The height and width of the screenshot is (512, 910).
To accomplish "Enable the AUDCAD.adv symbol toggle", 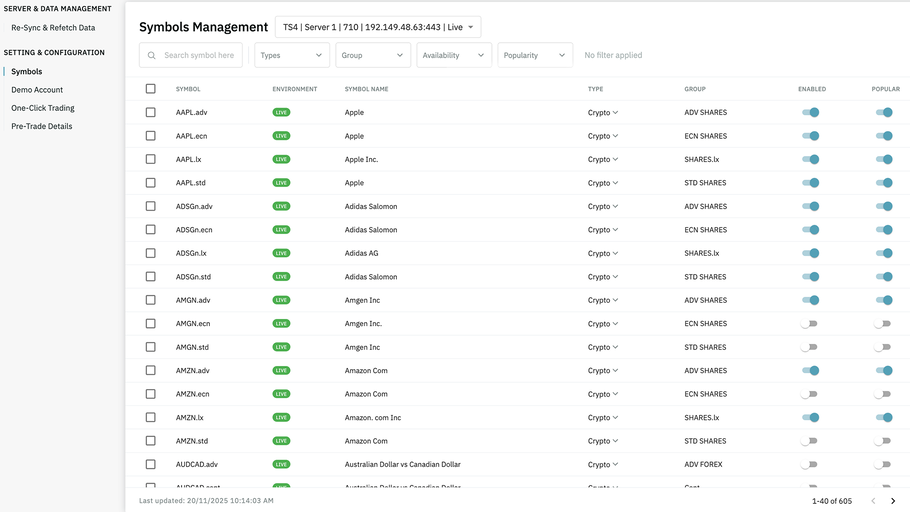I will (809, 464).
